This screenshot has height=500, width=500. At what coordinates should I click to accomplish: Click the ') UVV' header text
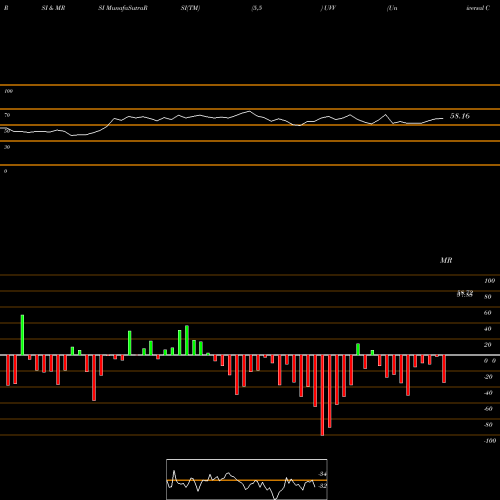(x=328, y=8)
